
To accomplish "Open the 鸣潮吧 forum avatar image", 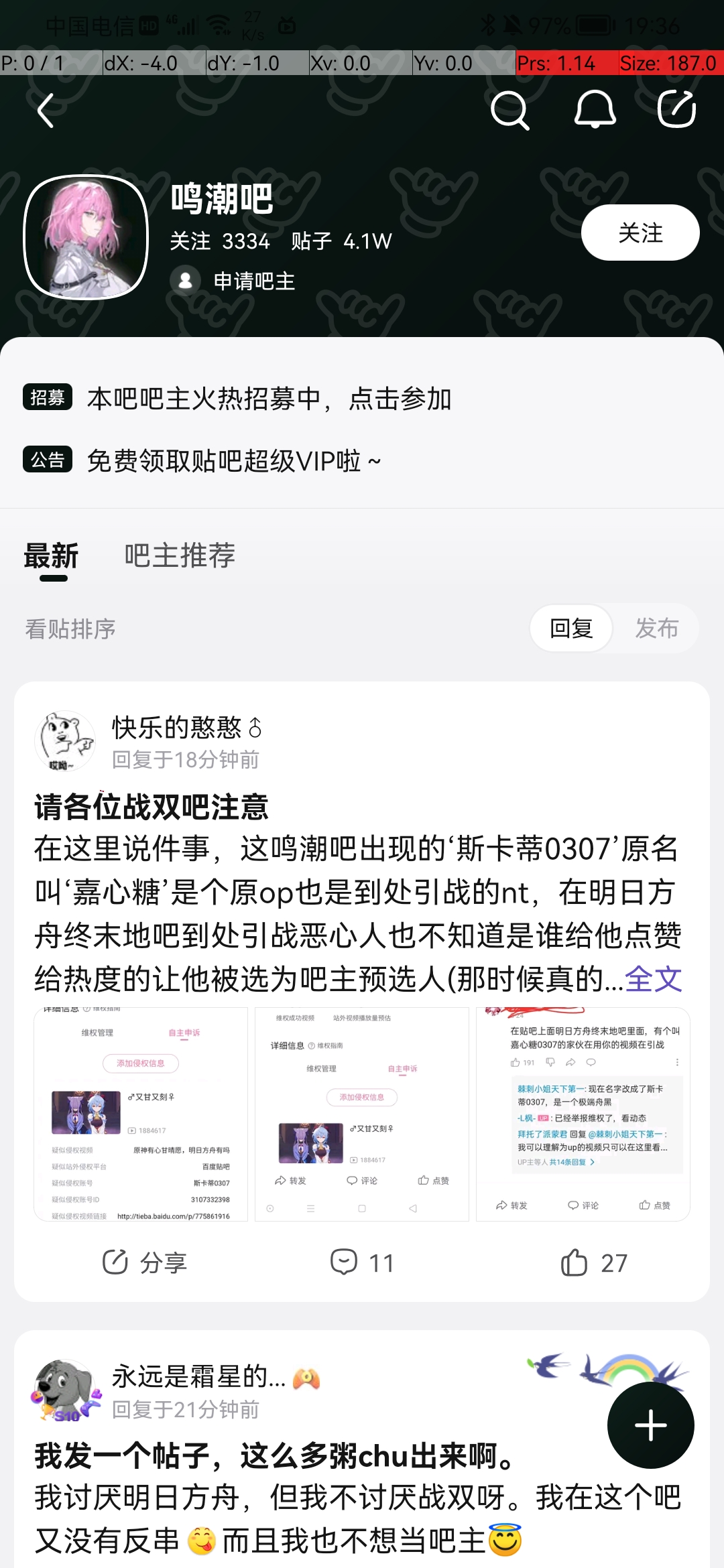I will [86, 237].
